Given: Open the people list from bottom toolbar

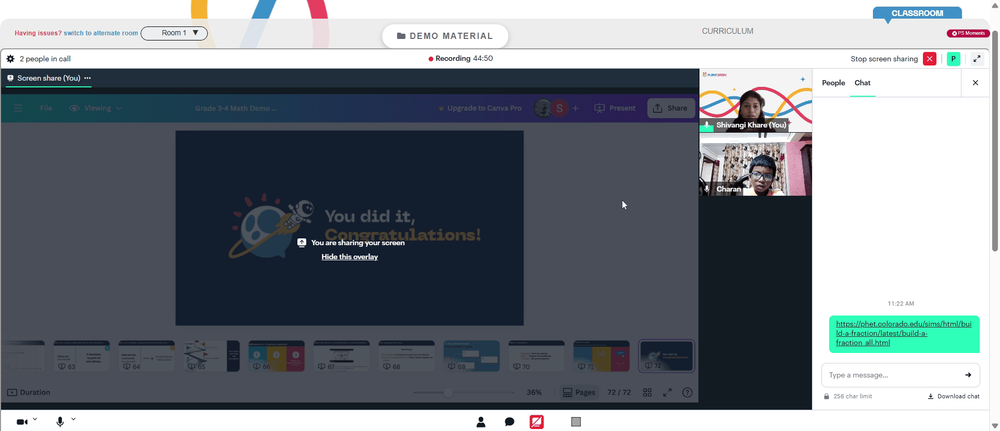Looking at the screenshot, I should pos(482,421).
